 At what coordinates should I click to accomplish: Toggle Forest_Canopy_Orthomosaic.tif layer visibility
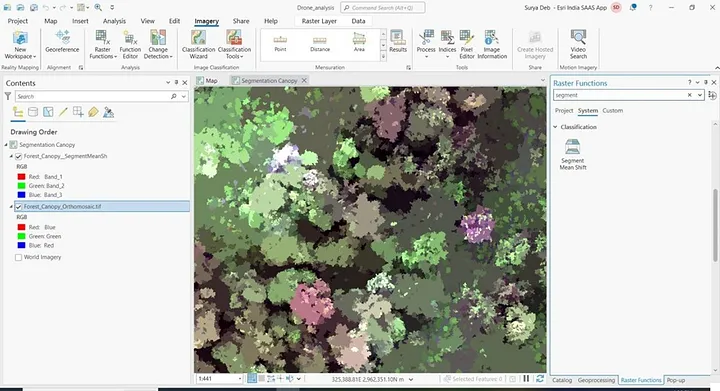(x=18, y=207)
